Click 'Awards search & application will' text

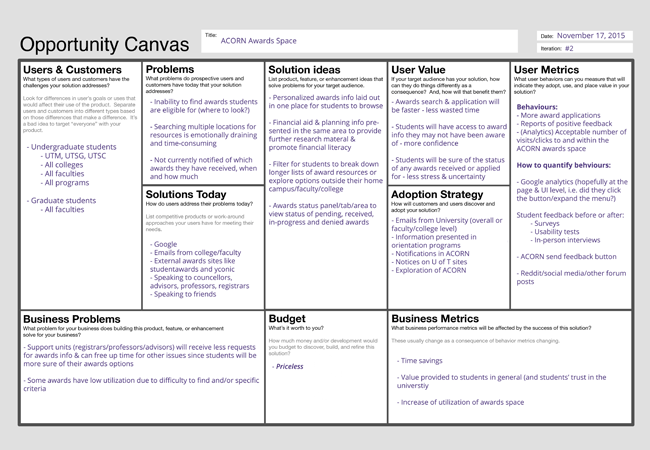coord(445,102)
